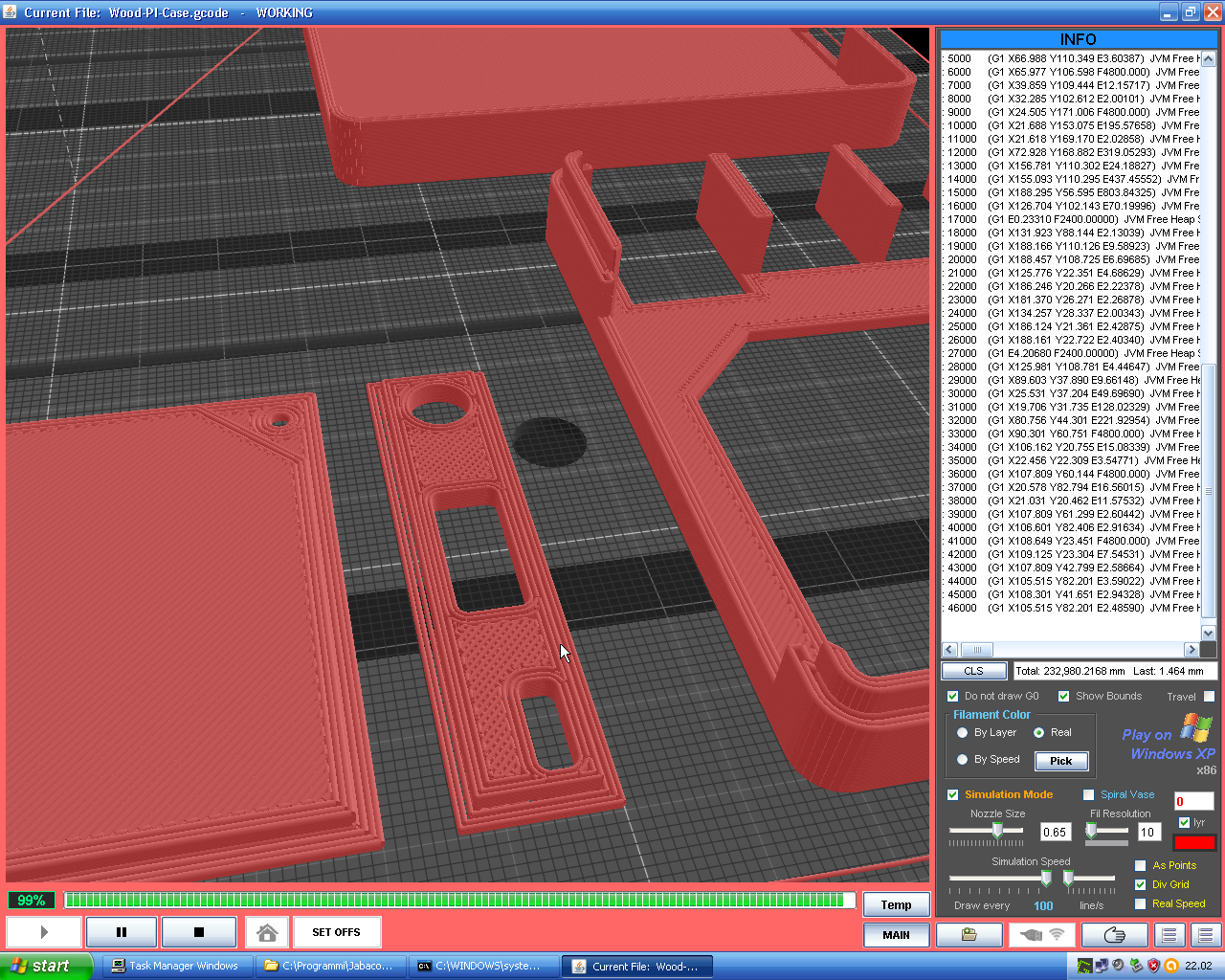Switch to C:\WINDOWS\syste command prompt taskbar item
This screenshot has height=980, width=1225.
(x=484, y=967)
